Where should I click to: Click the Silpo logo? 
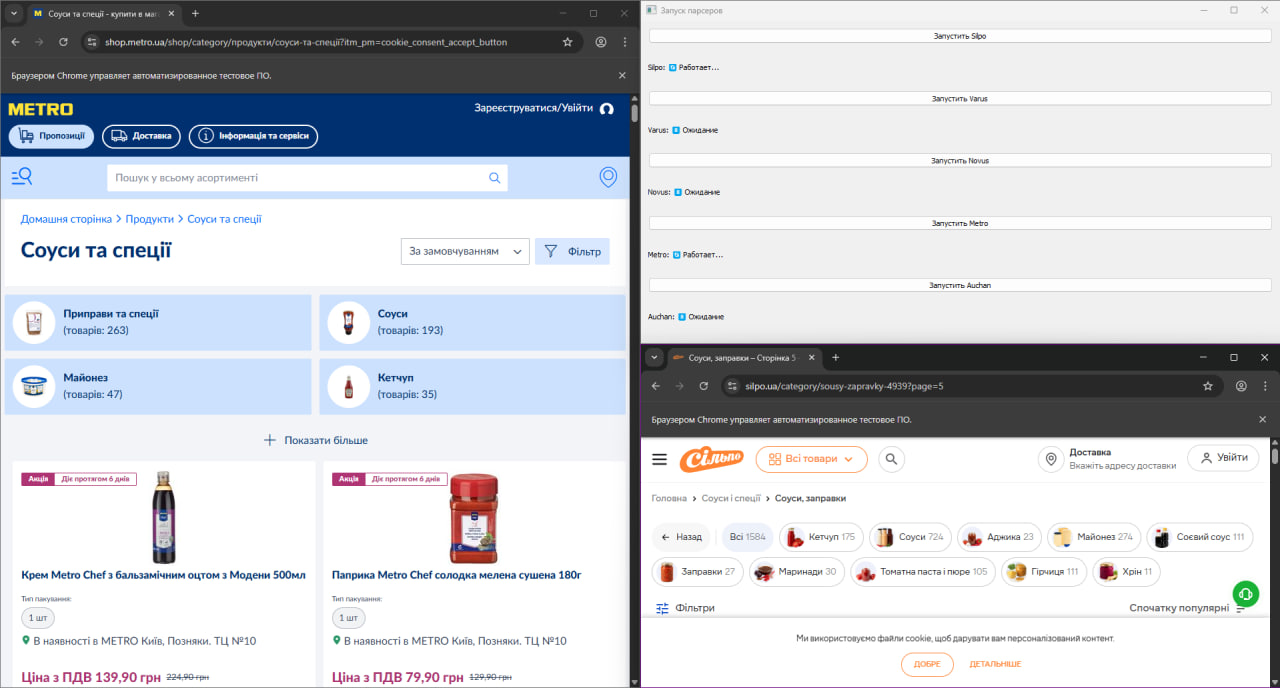point(712,459)
